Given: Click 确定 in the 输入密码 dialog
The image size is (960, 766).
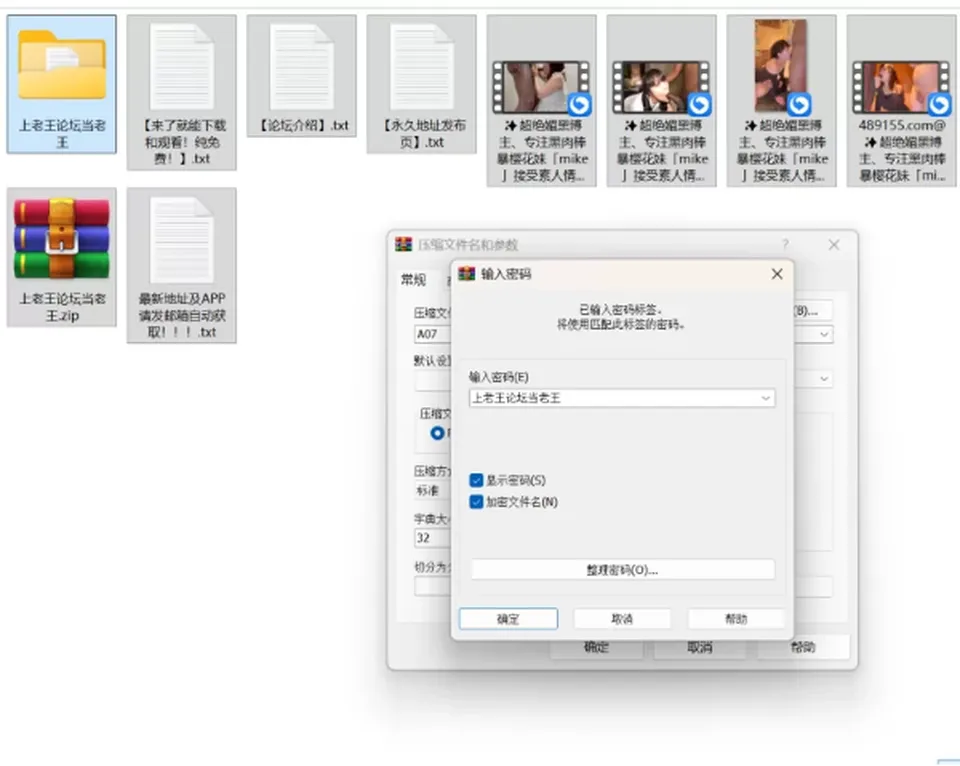Looking at the screenshot, I should click(508, 618).
